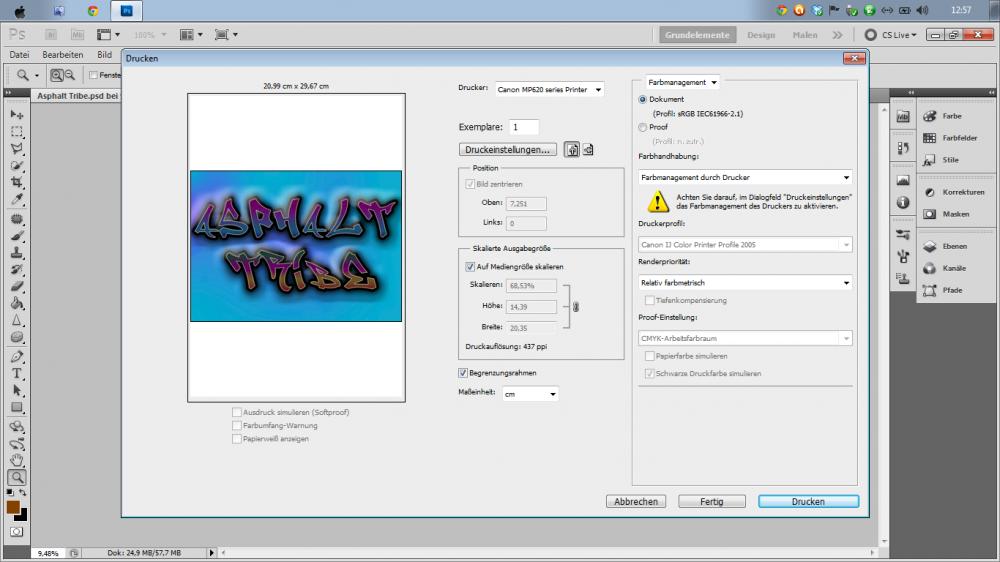
Task: Select the Zoom tool in the toolbox
Action: tap(17, 477)
